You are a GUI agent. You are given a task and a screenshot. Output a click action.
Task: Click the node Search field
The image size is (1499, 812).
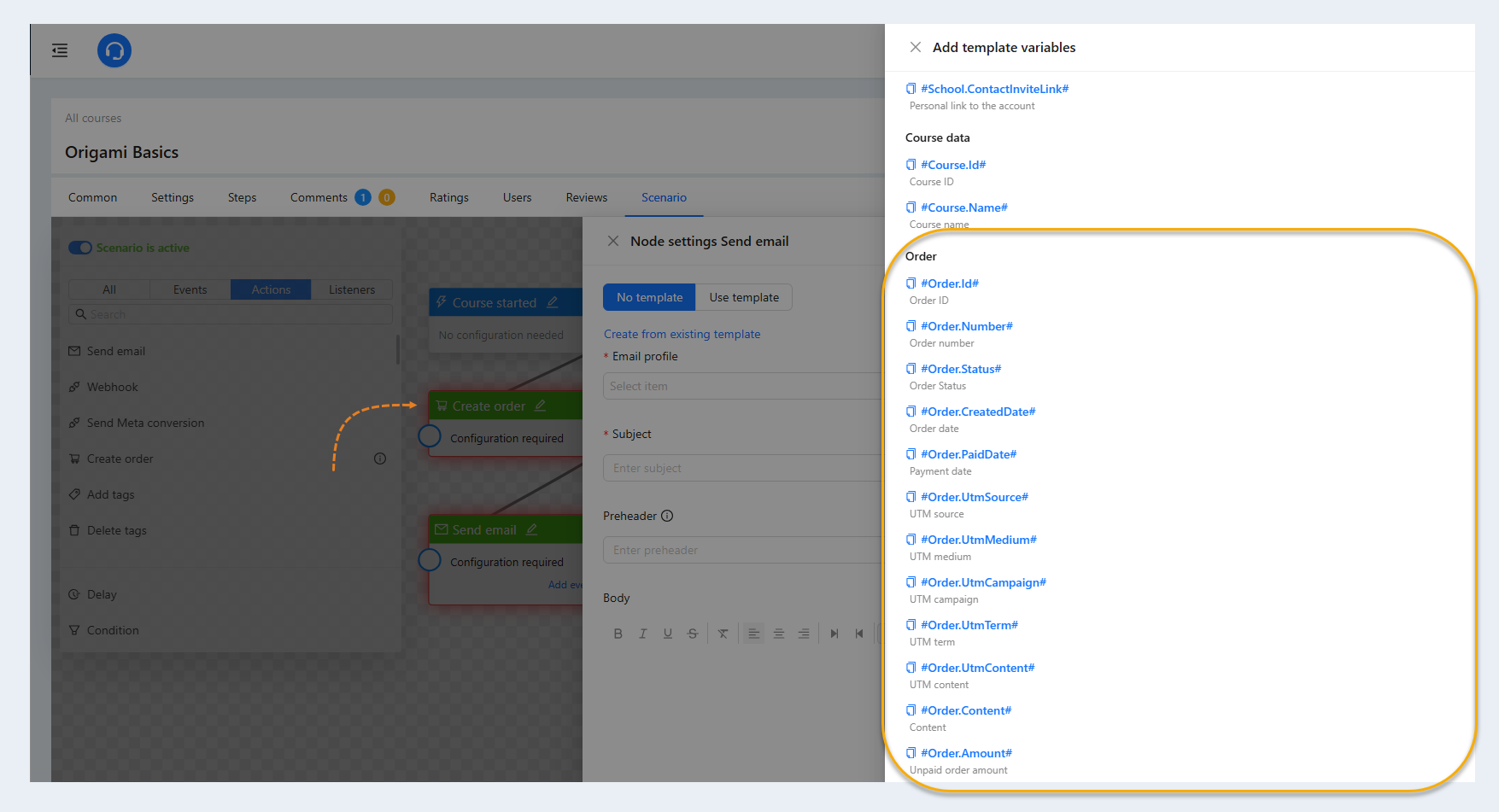click(231, 314)
